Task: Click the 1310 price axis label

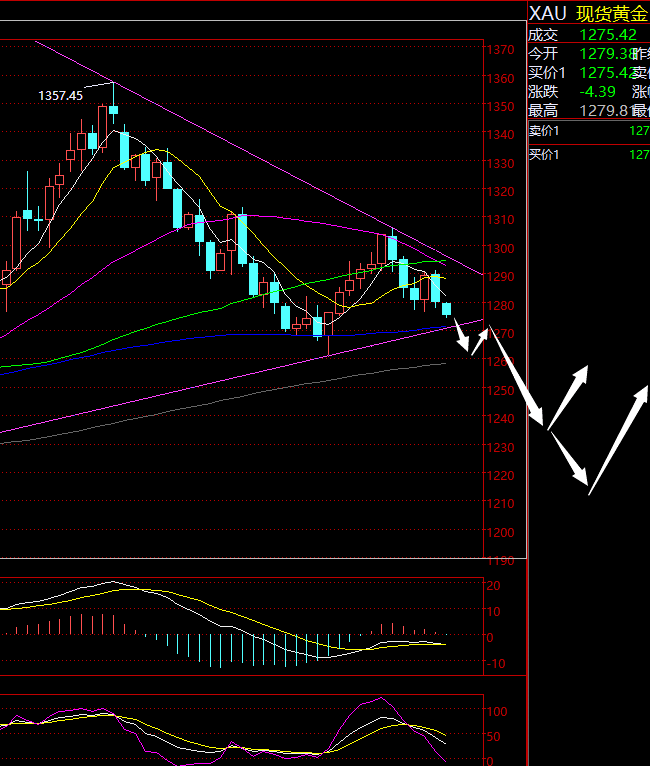Action: pyautogui.click(x=501, y=220)
